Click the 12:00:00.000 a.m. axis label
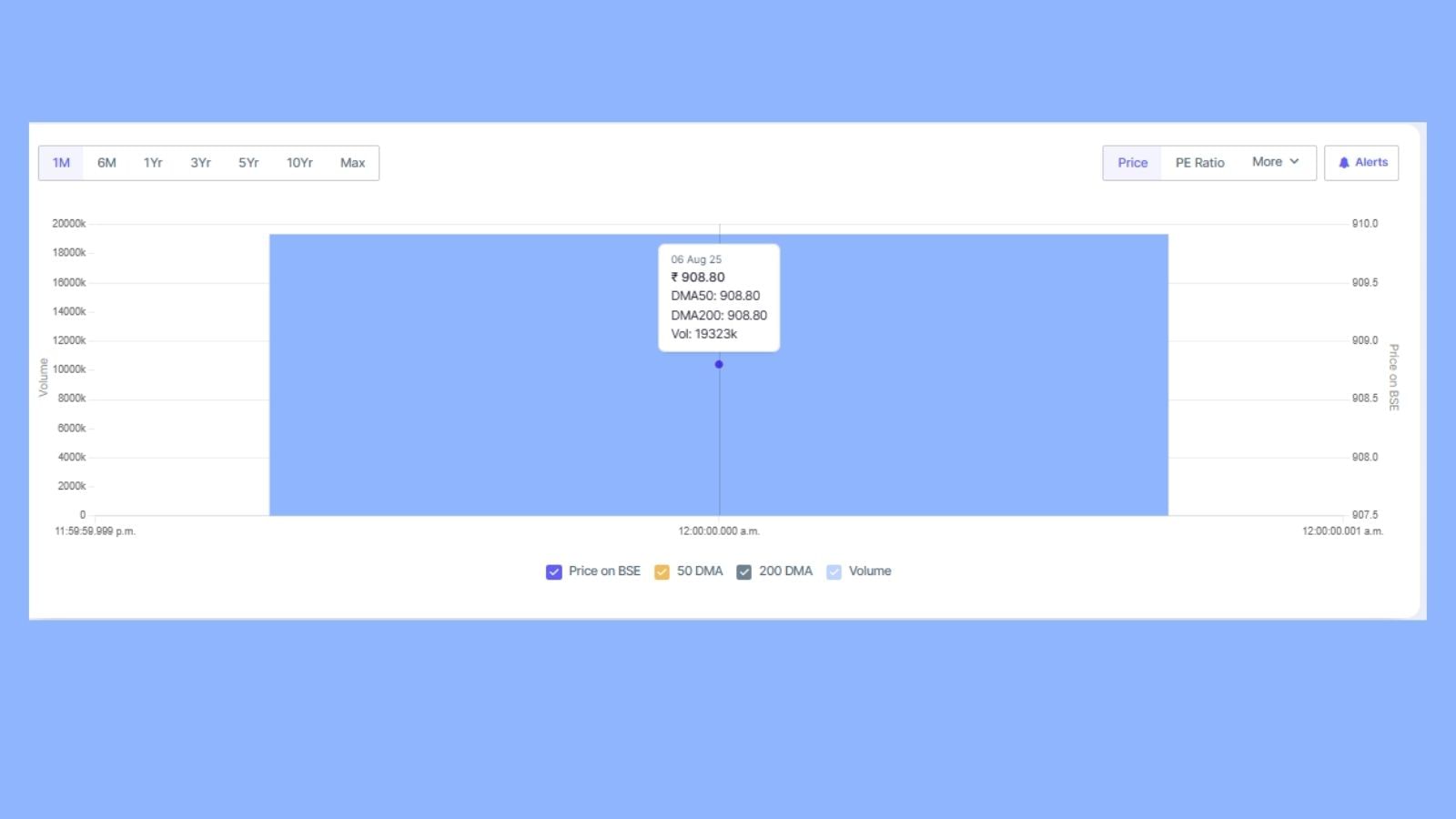The image size is (1456, 819). 719,531
